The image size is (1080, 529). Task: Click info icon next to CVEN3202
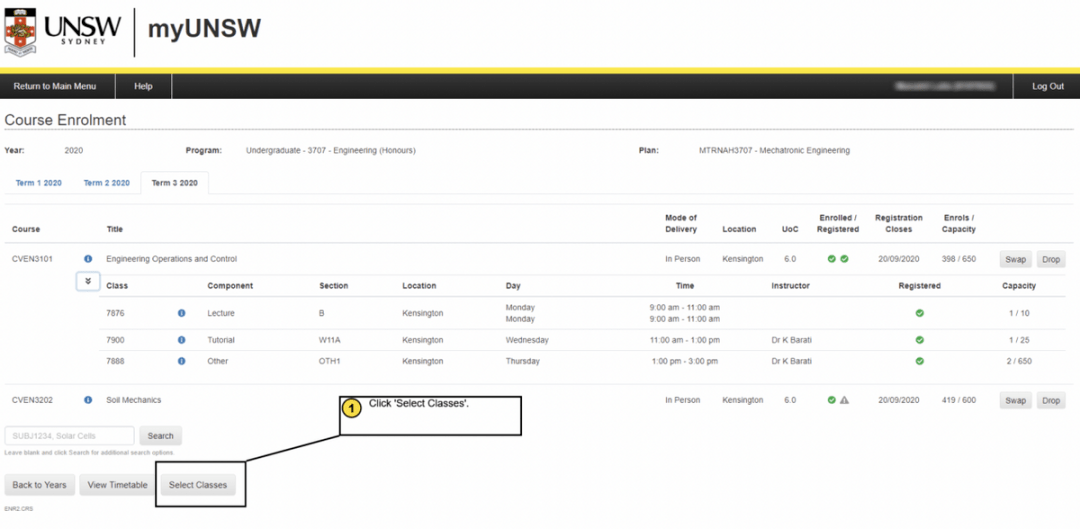pos(88,400)
